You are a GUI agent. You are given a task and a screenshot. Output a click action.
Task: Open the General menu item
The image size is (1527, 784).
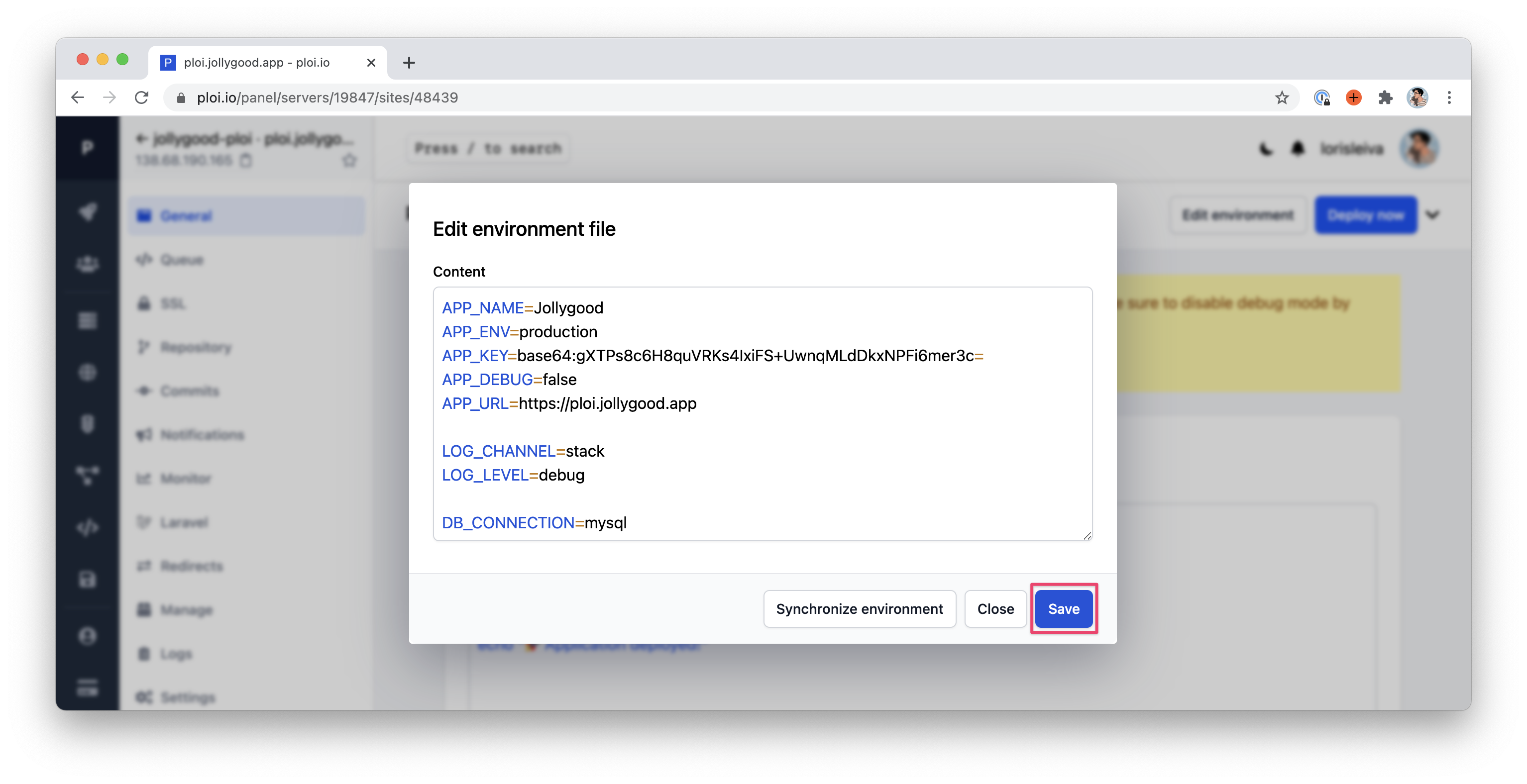tap(246, 216)
